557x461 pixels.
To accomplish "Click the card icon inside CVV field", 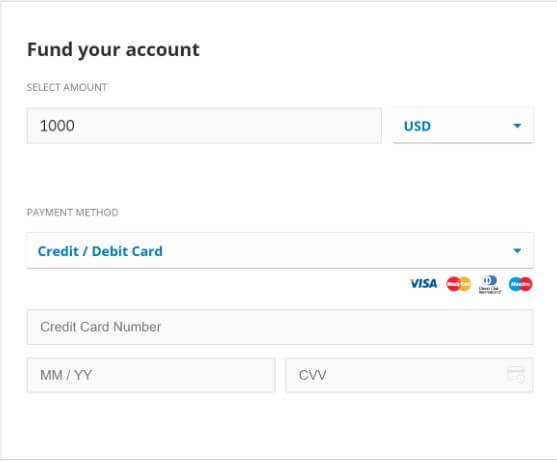I will 515,374.
